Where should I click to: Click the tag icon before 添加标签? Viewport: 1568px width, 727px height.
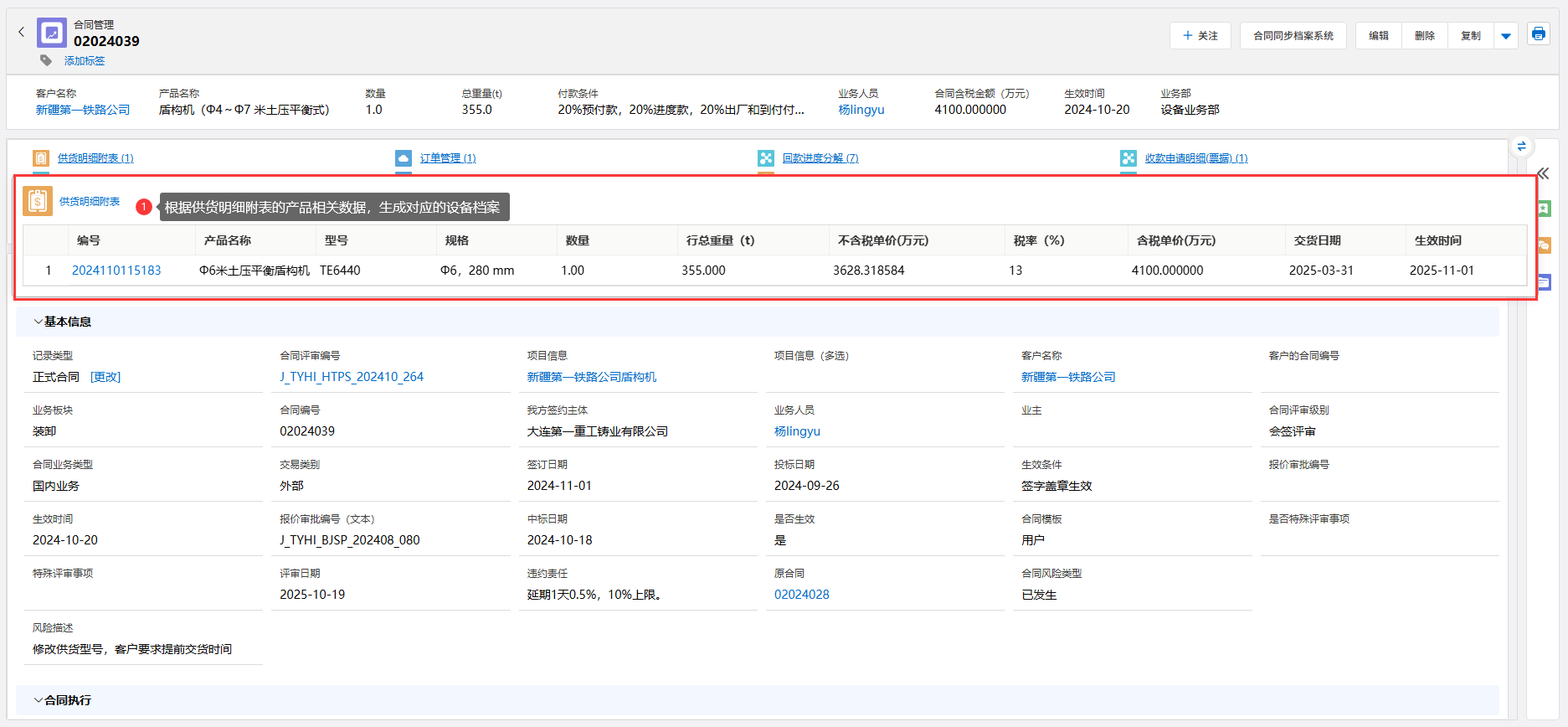click(46, 60)
